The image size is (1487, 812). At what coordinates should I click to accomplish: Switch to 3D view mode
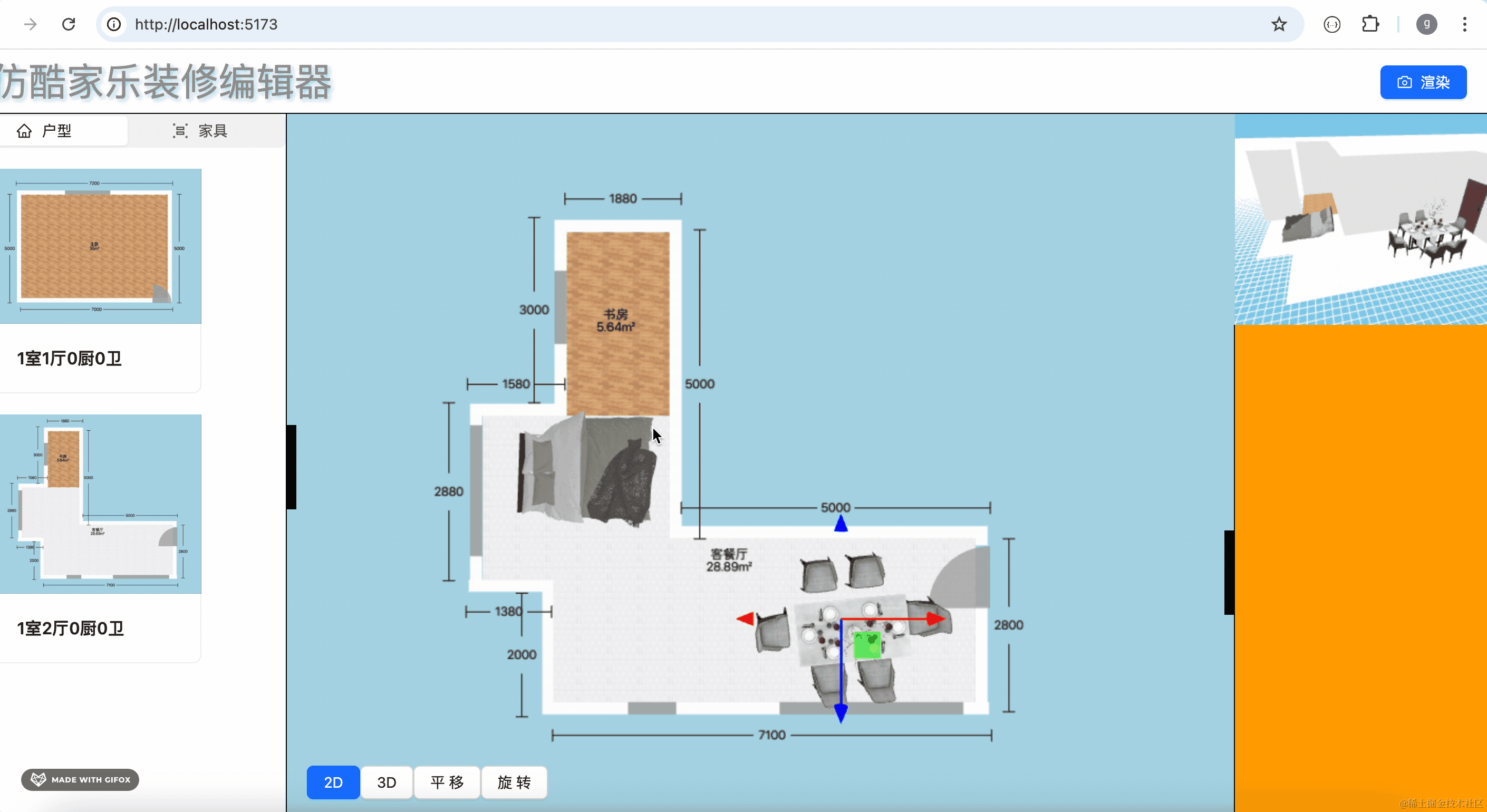386,782
